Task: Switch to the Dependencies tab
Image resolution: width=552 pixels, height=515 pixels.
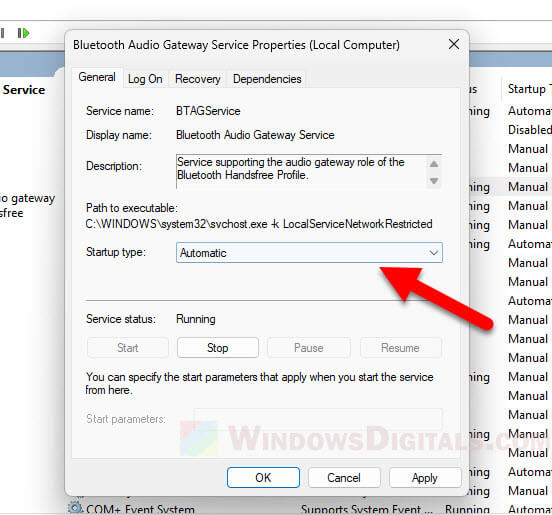Action: 267,79
